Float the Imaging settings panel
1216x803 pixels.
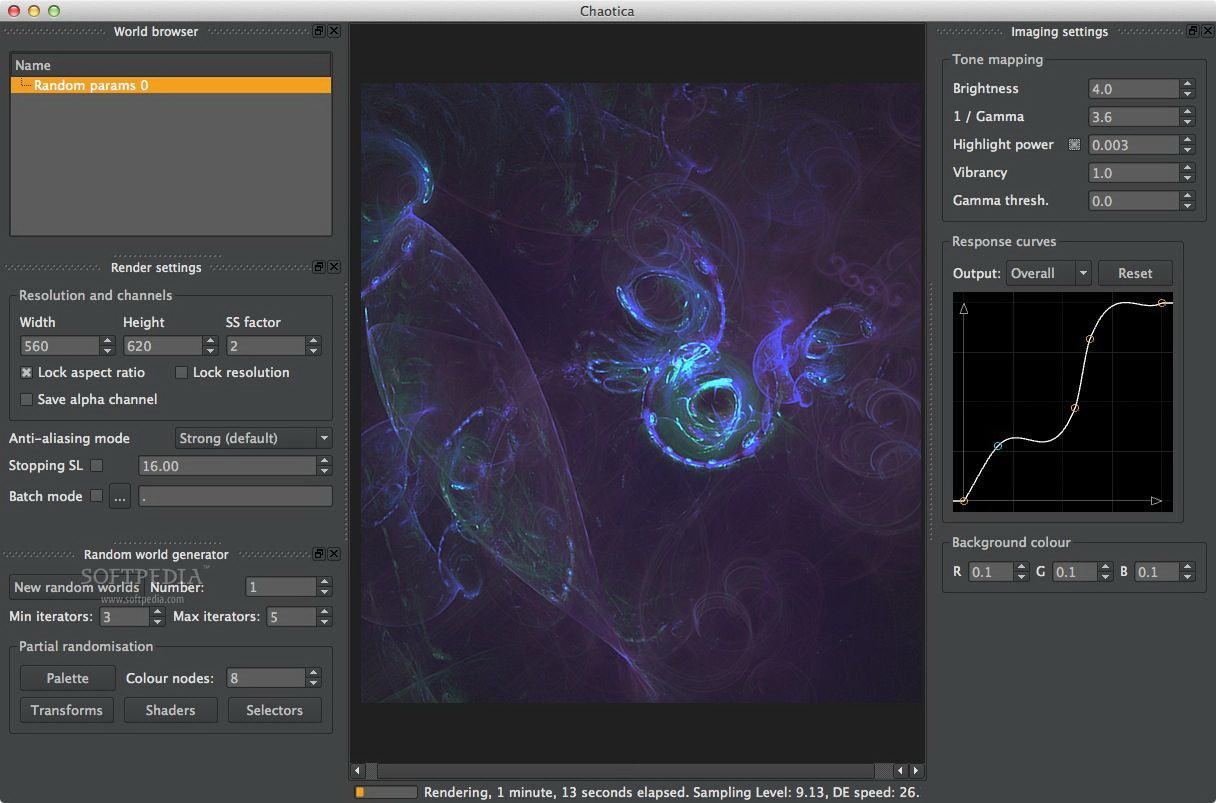pos(1193,31)
